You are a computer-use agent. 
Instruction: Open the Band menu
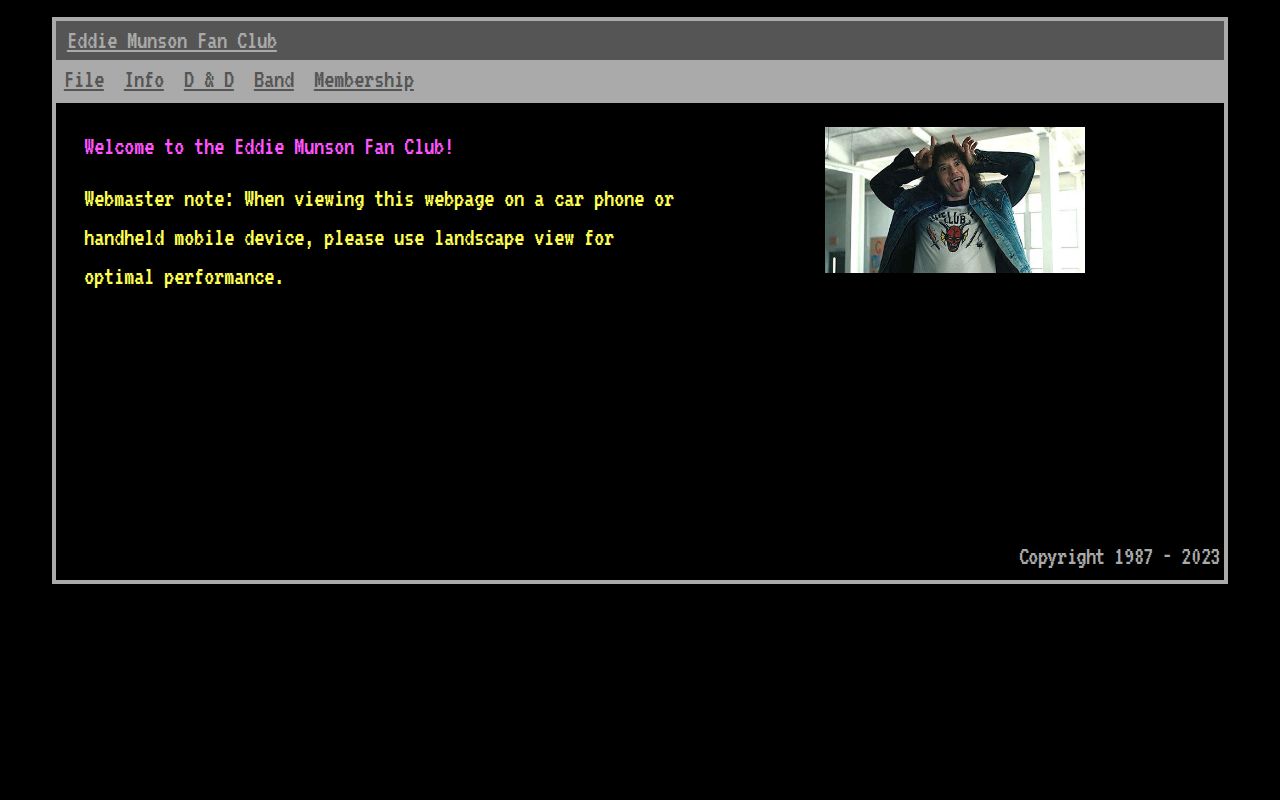tap(274, 80)
